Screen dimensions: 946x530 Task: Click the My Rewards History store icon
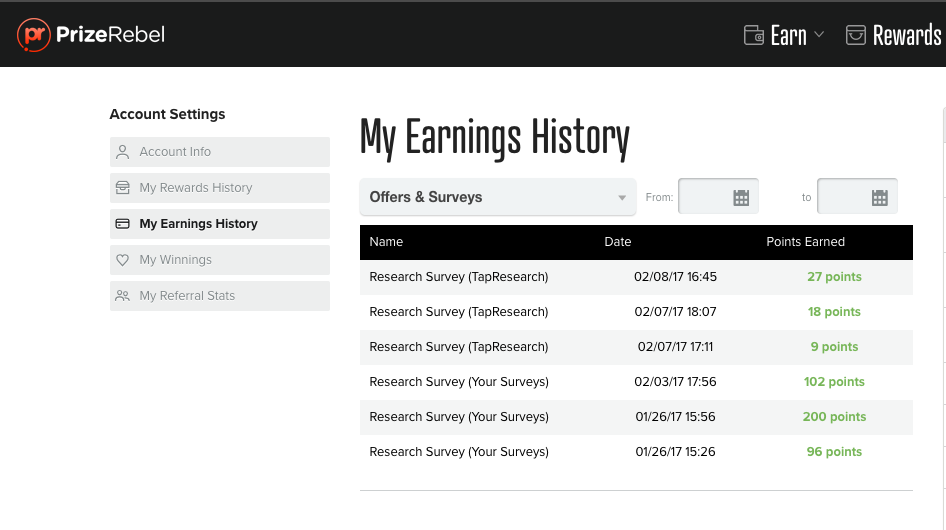[x=122, y=188]
